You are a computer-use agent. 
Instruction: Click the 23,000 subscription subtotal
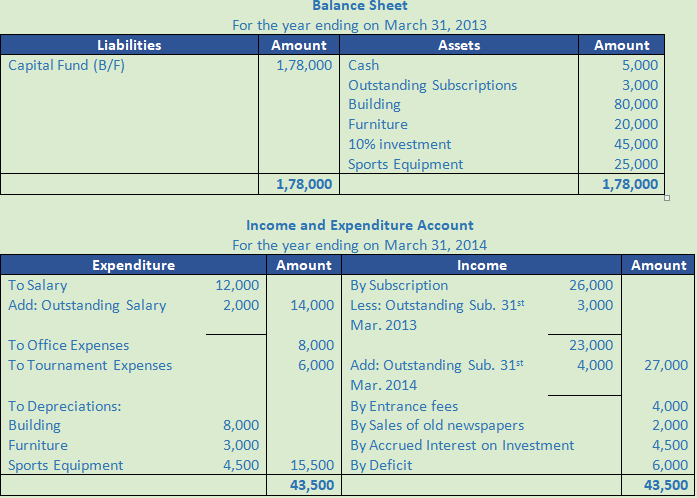click(x=591, y=345)
